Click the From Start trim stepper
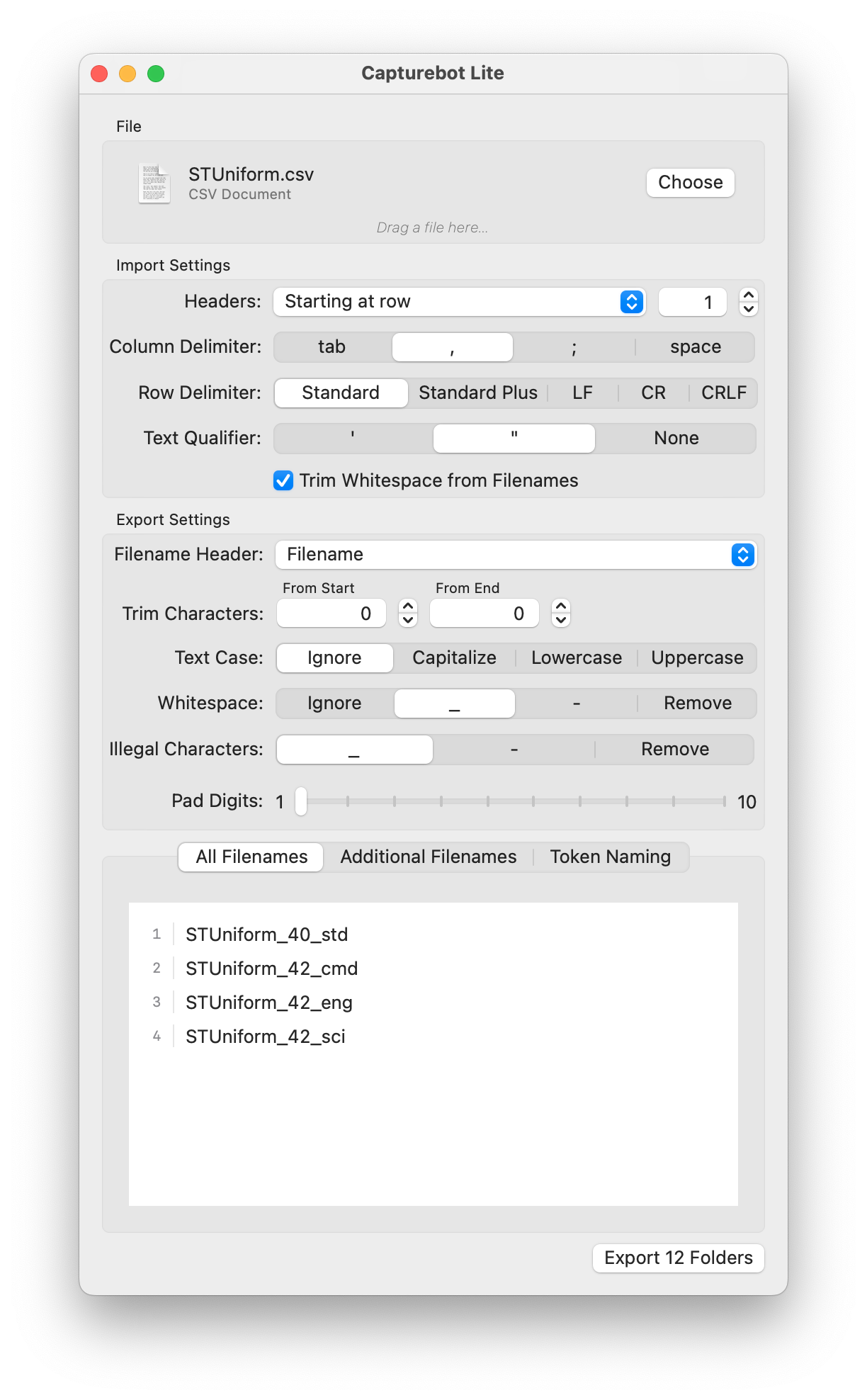Viewport: 867px width, 1400px height. (407, 614)
